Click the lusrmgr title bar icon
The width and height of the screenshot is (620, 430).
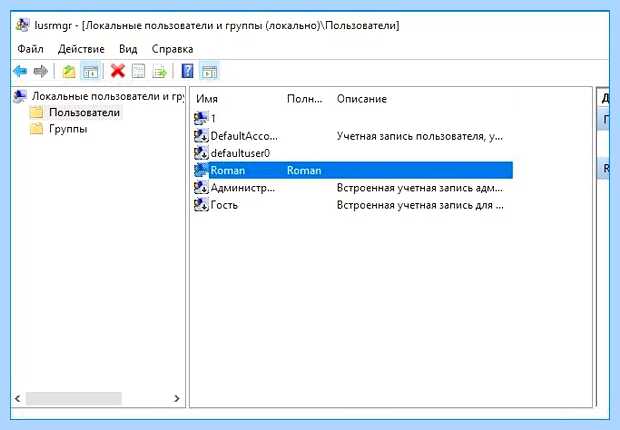[22, 25]
